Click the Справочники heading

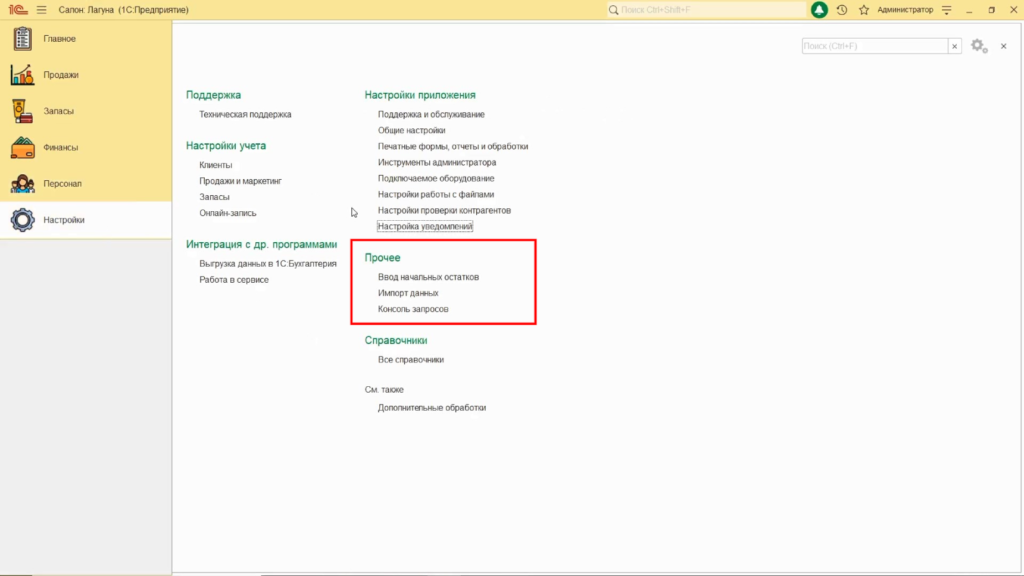(396, 340)
